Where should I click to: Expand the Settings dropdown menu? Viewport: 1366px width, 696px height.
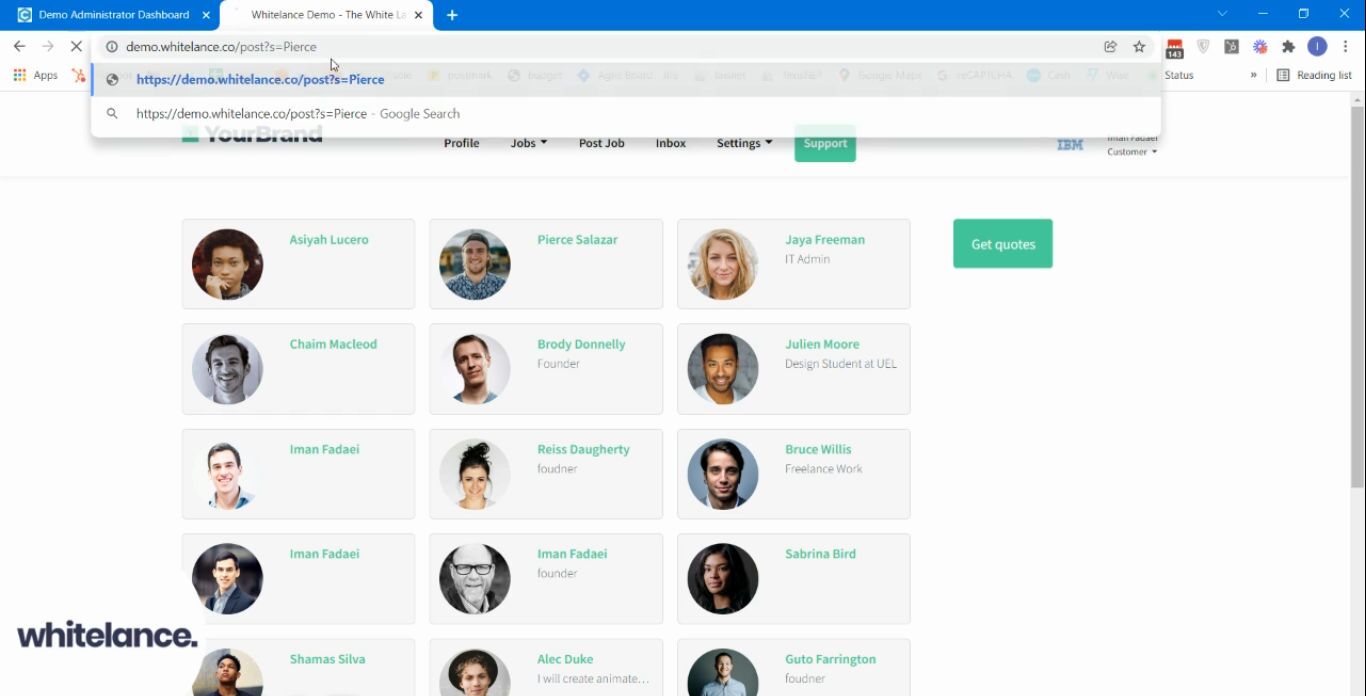click(x=744, y=143)
